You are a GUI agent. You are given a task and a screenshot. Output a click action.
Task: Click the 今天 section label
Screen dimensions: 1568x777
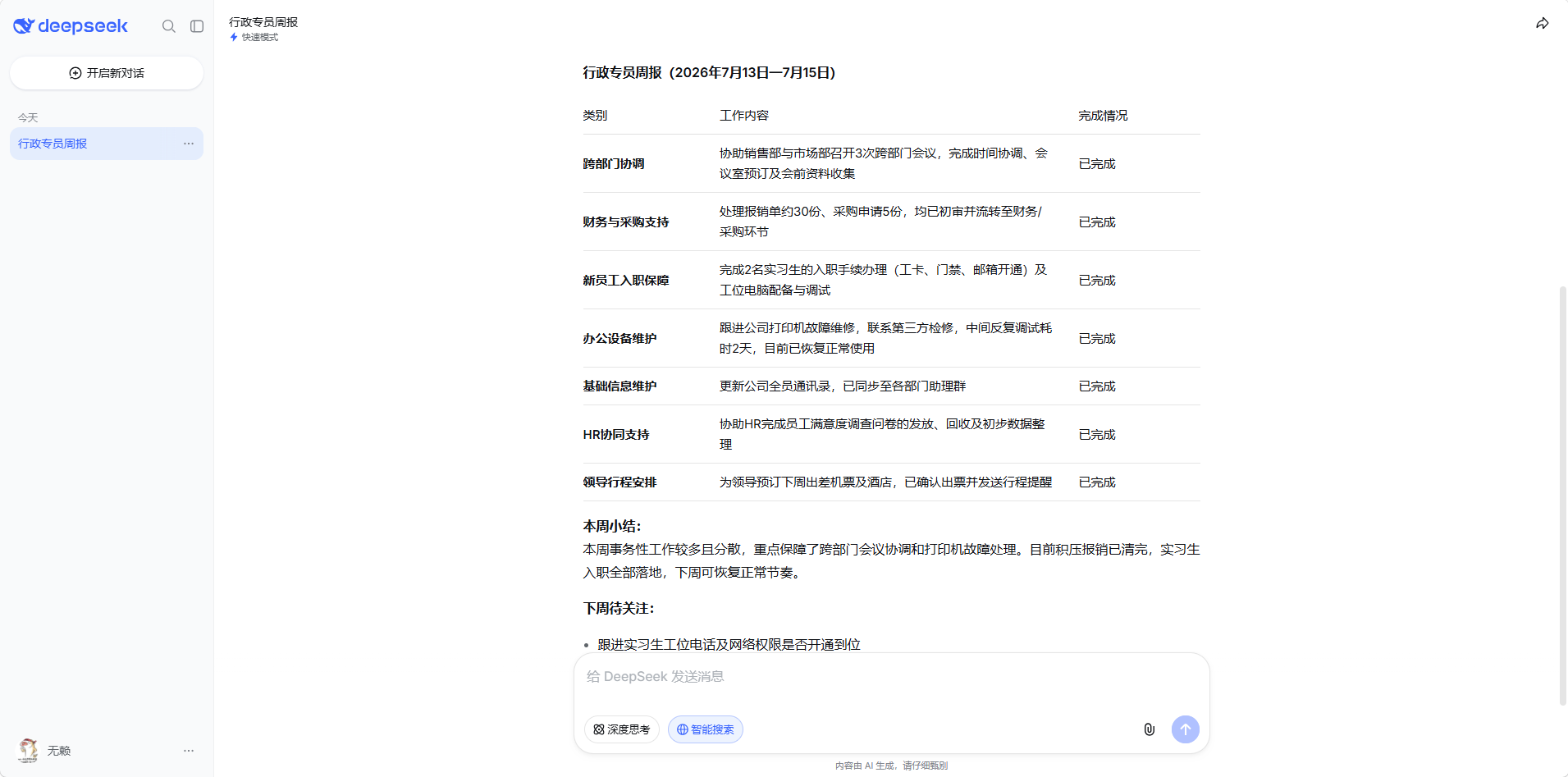click(28, 117)
